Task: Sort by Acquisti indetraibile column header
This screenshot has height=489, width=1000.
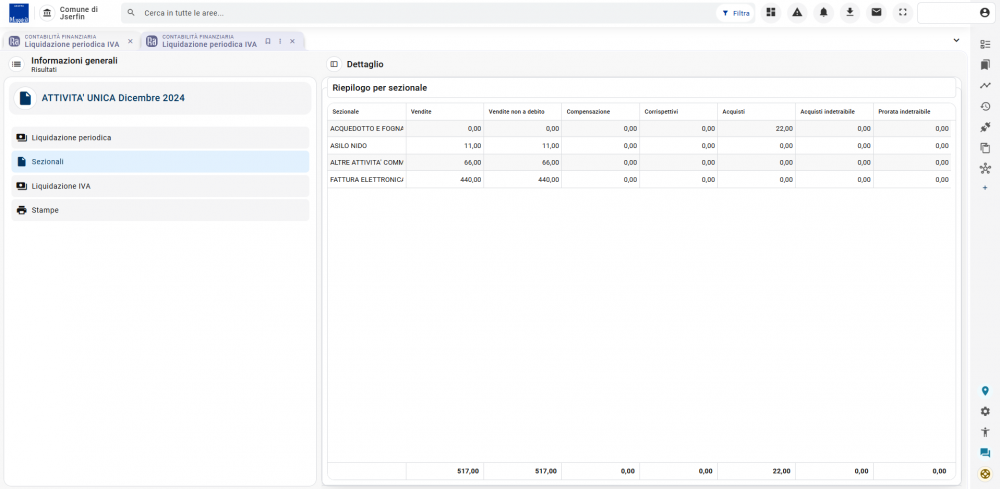Action: pos(834,112)
